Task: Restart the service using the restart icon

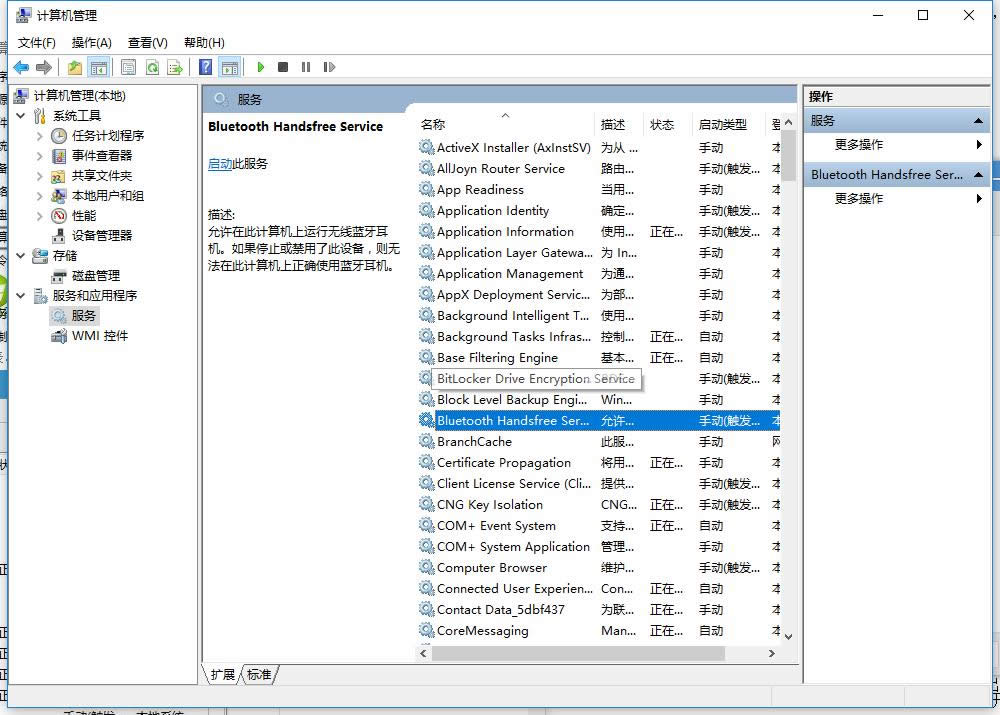Action: pos(330,67)
